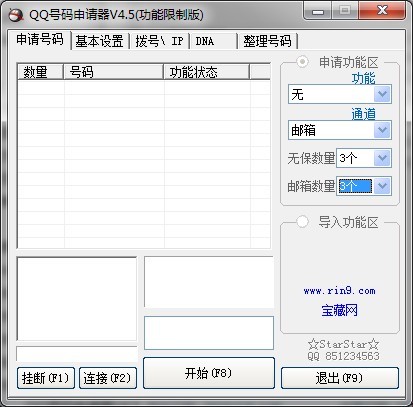Select the 导入功能区 radio button
Viewport: 413px width, 407px height.
[302, 221]
